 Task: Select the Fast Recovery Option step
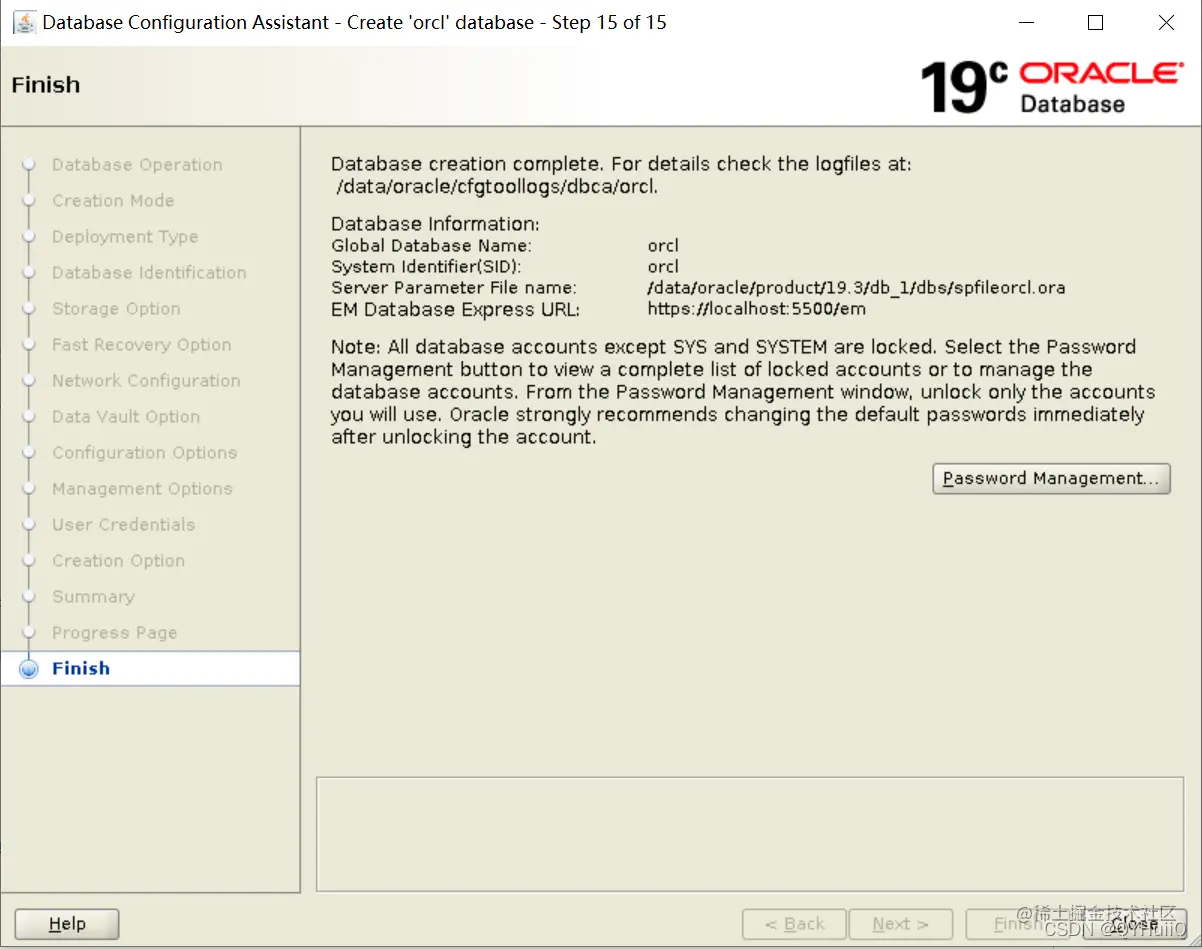pos(141,345)
